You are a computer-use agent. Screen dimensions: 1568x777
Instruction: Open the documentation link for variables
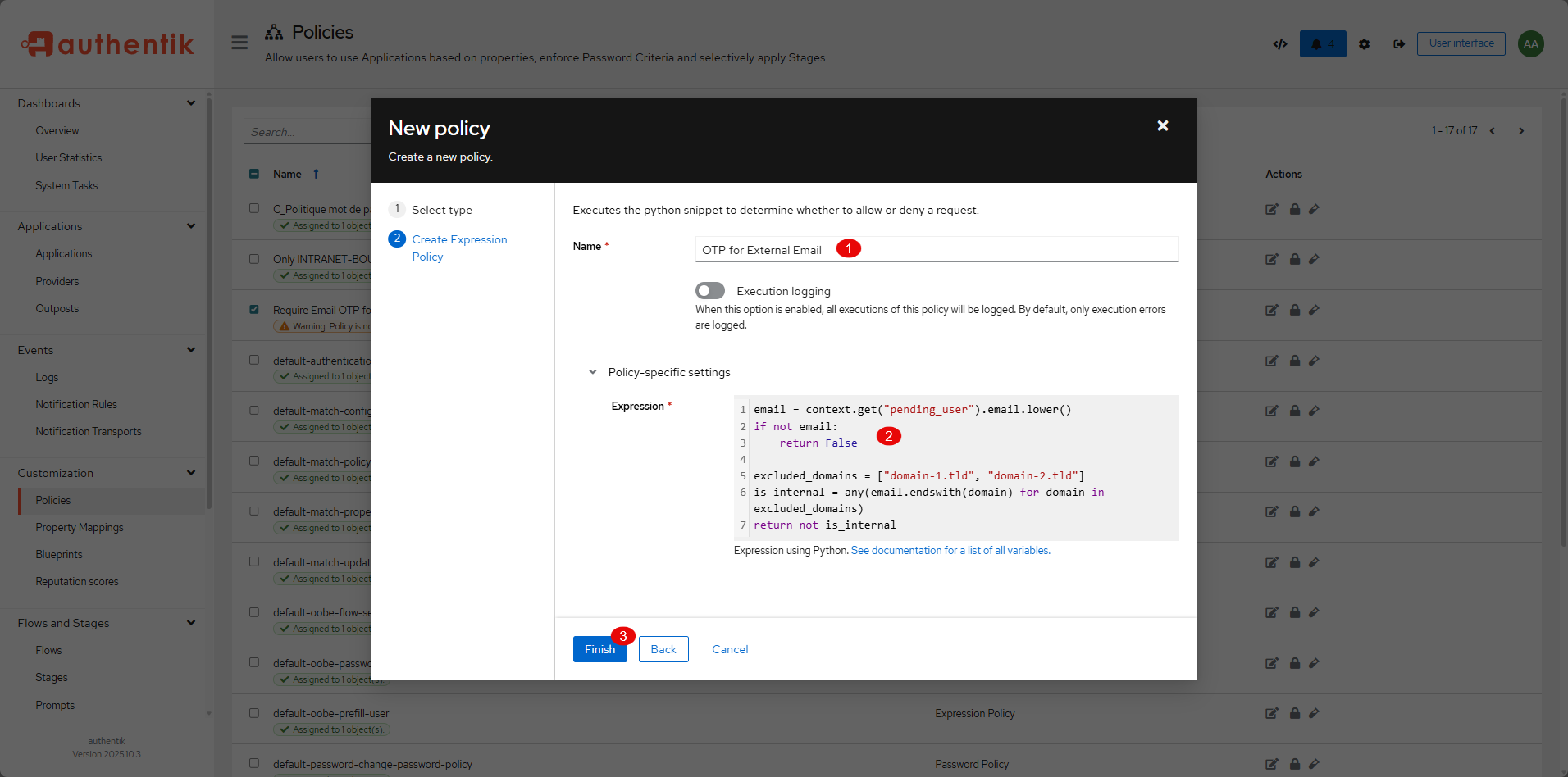point(950,551)
